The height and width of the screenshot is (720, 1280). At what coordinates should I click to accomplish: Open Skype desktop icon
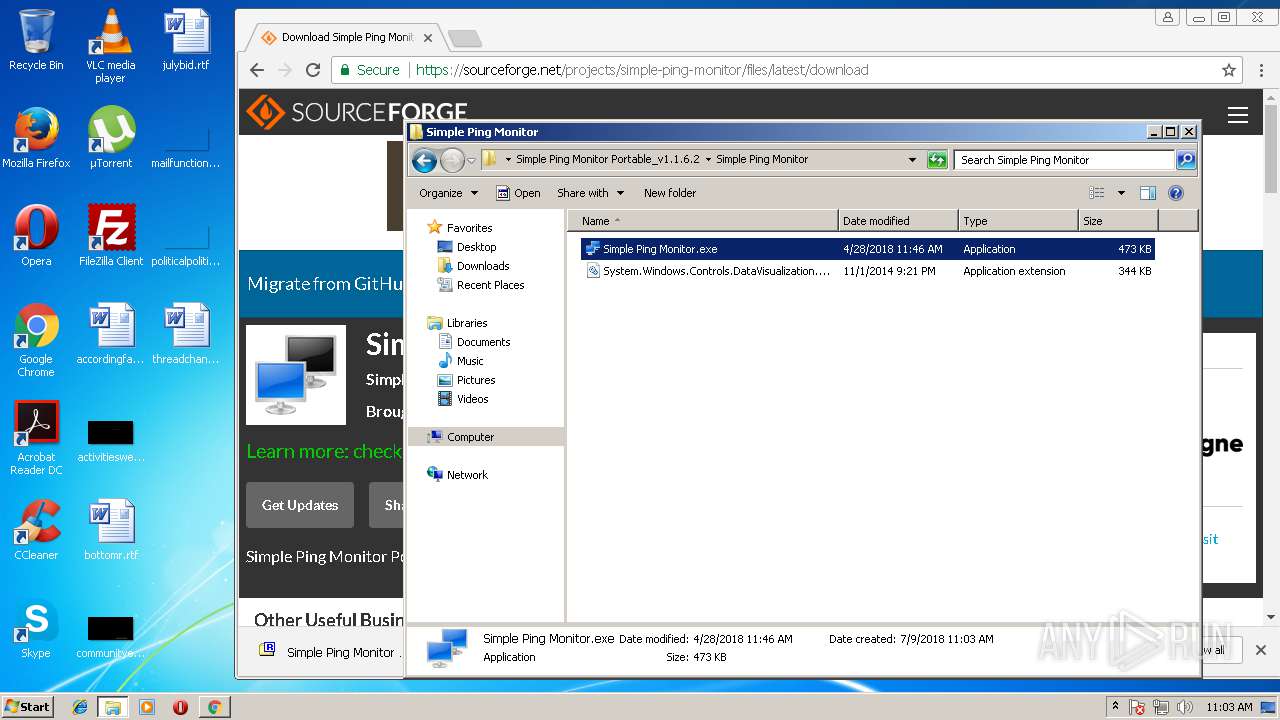tap(36, 629)
